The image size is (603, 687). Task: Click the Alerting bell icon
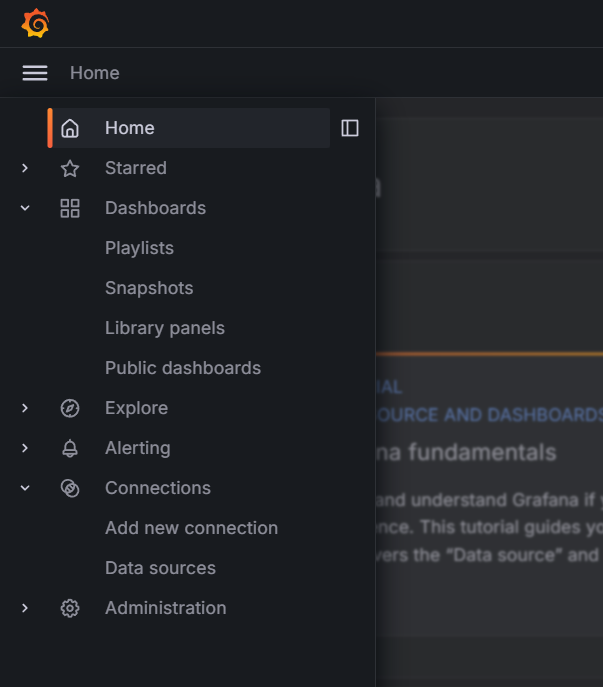click(70, 448)
